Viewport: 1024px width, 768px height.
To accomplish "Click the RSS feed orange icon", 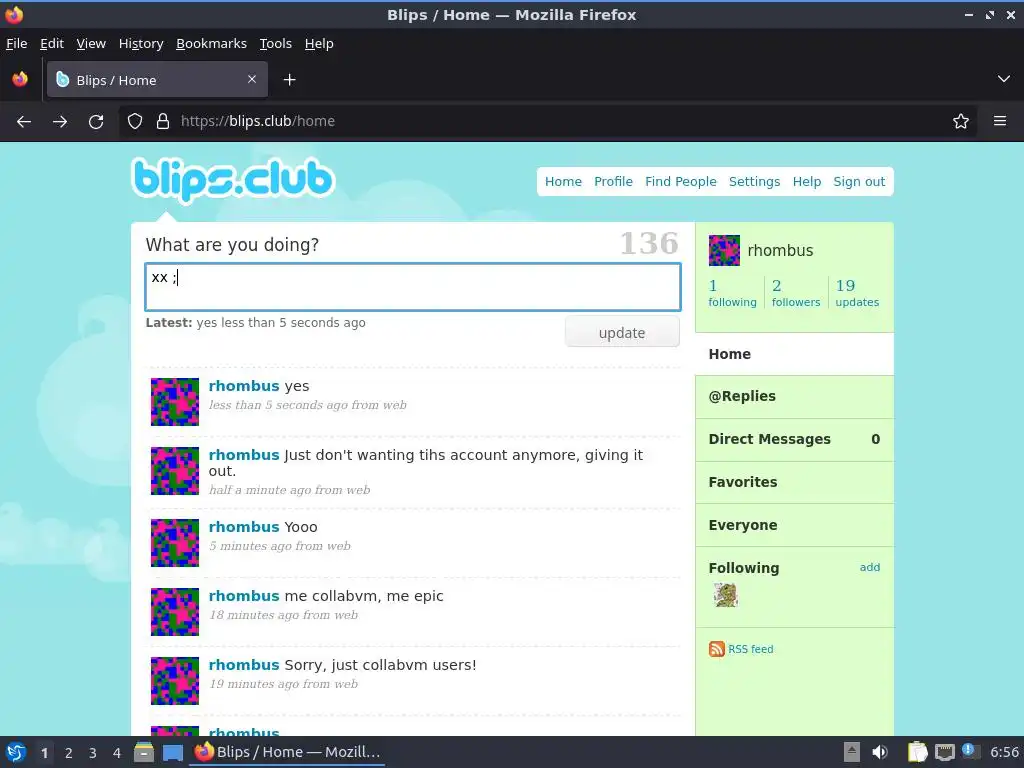I will [x=716, y=648].
